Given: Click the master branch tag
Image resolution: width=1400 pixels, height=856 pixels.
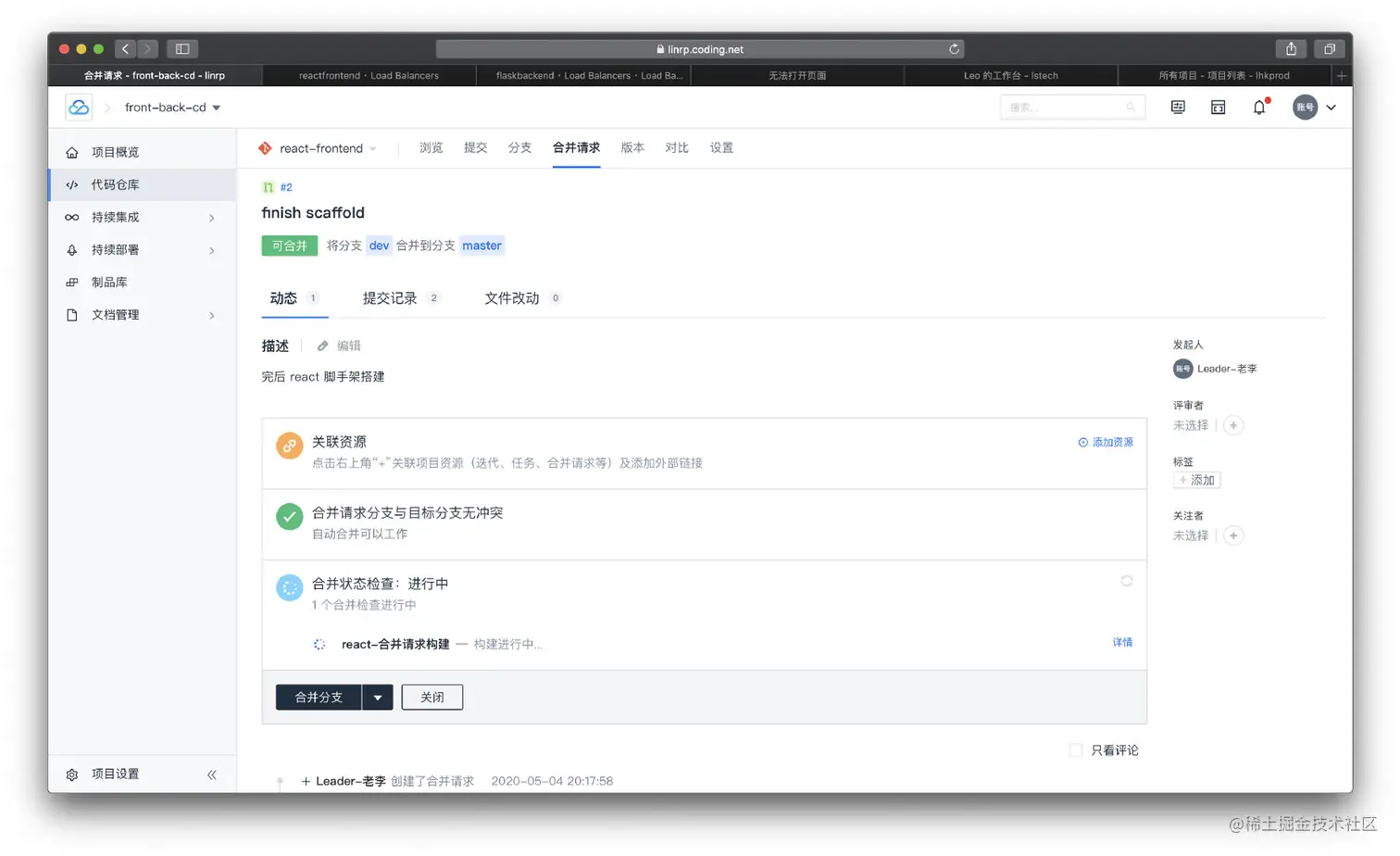Looking at the screenshot, I should tap(481, 245).
